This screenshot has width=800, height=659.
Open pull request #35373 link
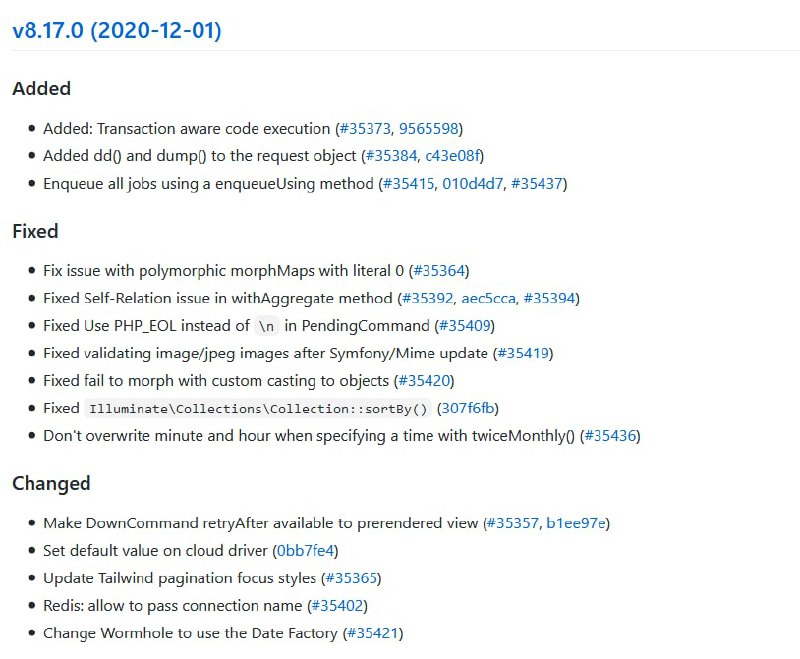tap(365, 129)
